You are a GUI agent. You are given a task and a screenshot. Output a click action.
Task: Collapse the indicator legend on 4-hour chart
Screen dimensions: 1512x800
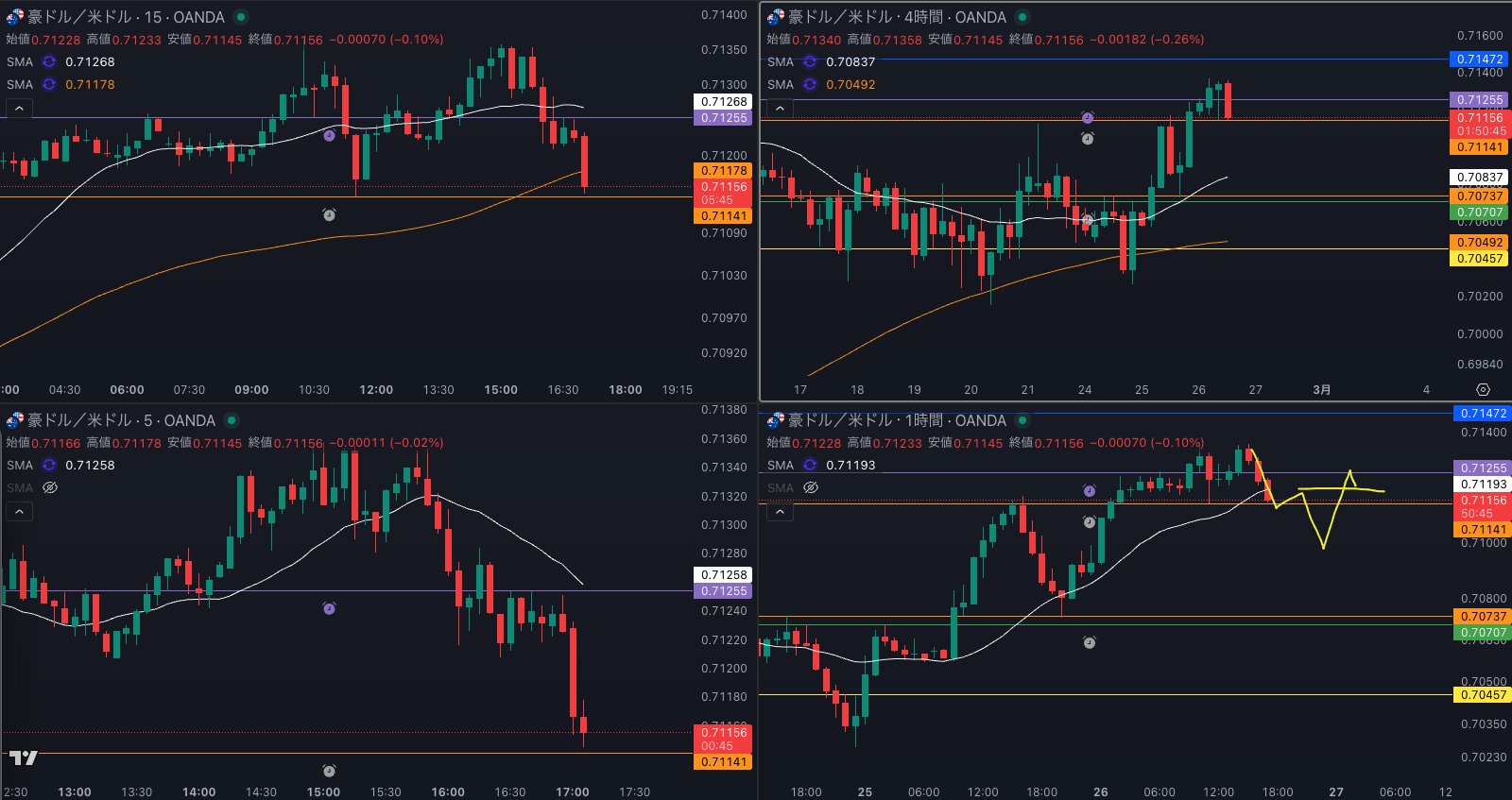tap(780, 109)
